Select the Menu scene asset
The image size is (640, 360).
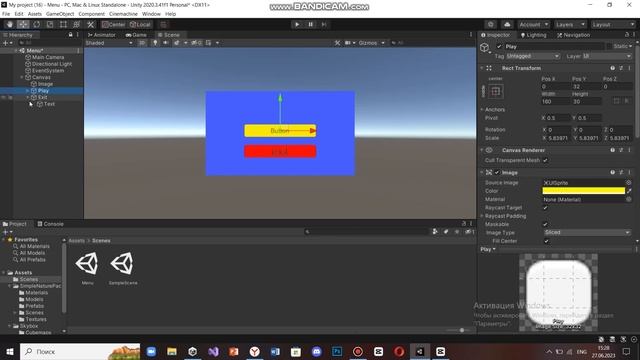87,267
